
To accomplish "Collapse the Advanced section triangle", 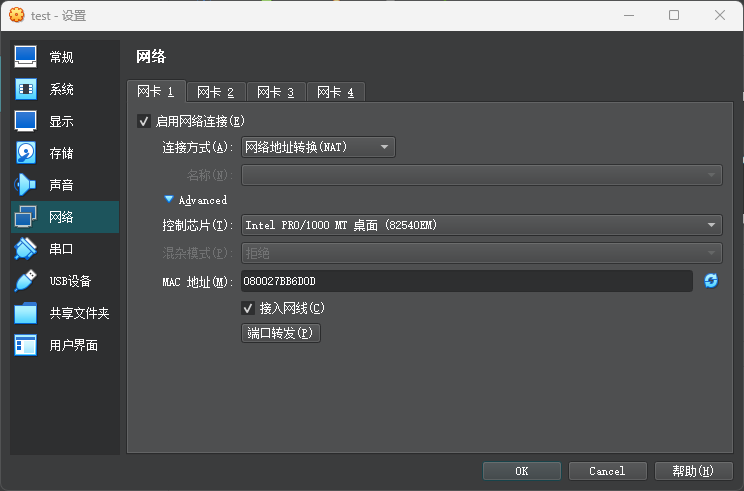I will tap(169, 200).
